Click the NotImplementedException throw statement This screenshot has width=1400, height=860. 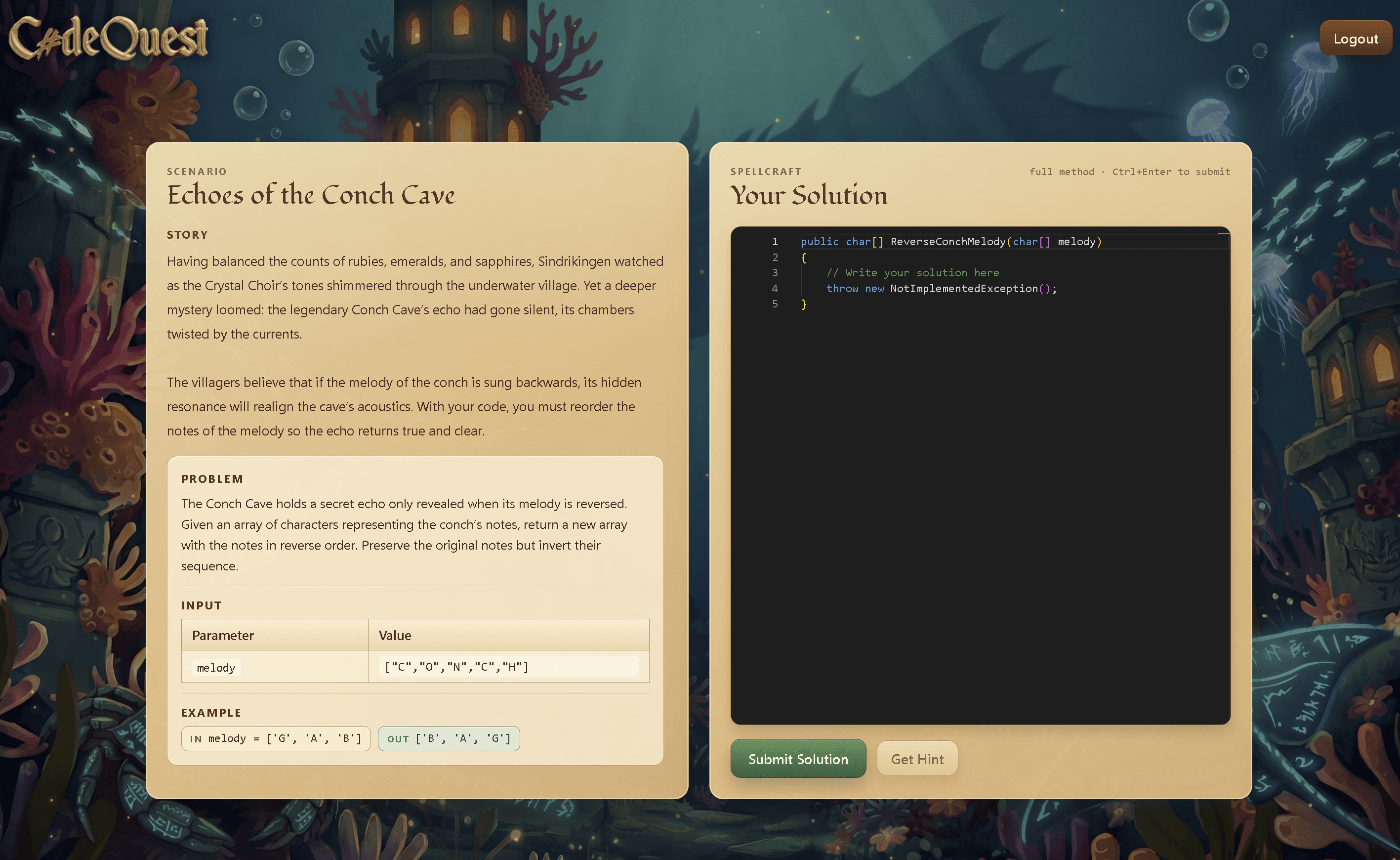941,288
